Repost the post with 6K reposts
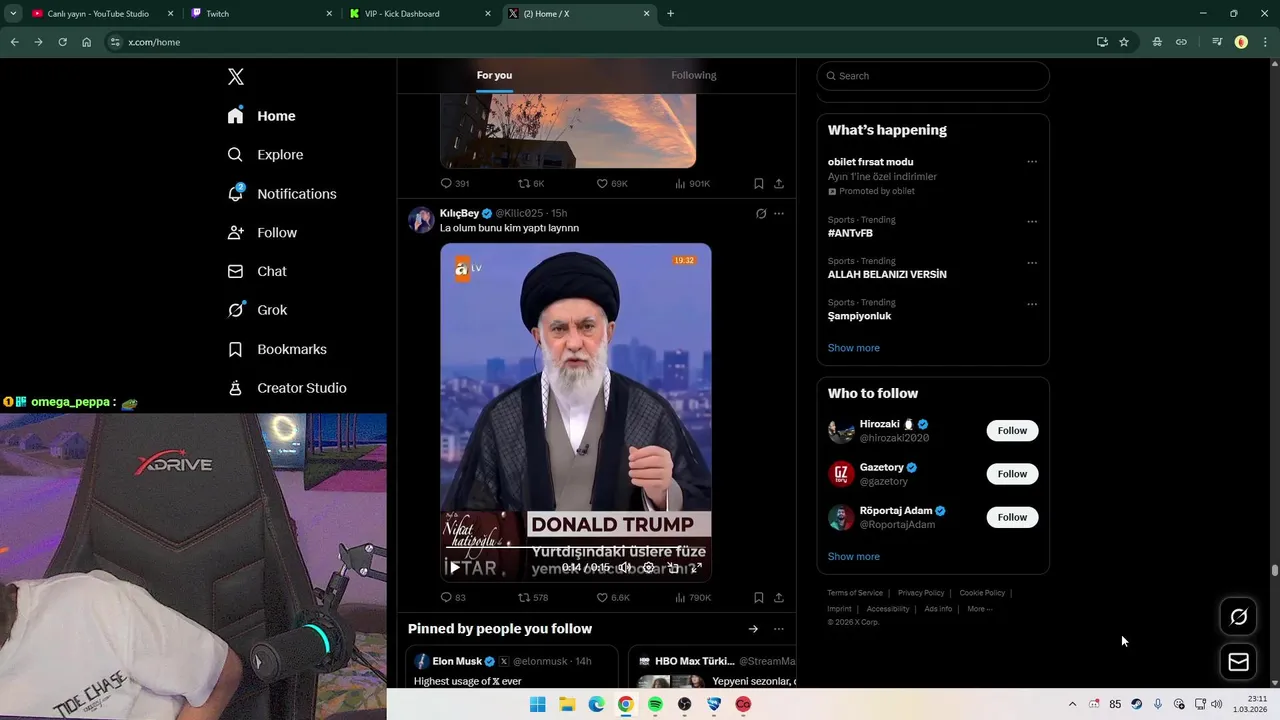Screen dimensions: 1280x720 (530, 184)
